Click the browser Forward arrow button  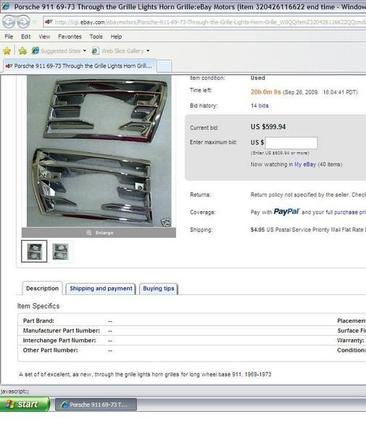(x=23, y=22)
